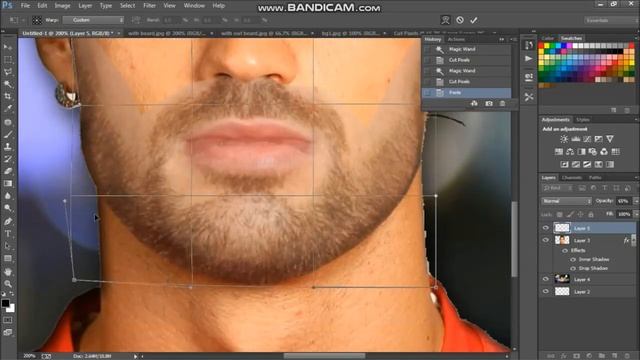Screen dimensions: 640x360
Task: Open the Fill slider arrow
Action: tap(636, 214)
